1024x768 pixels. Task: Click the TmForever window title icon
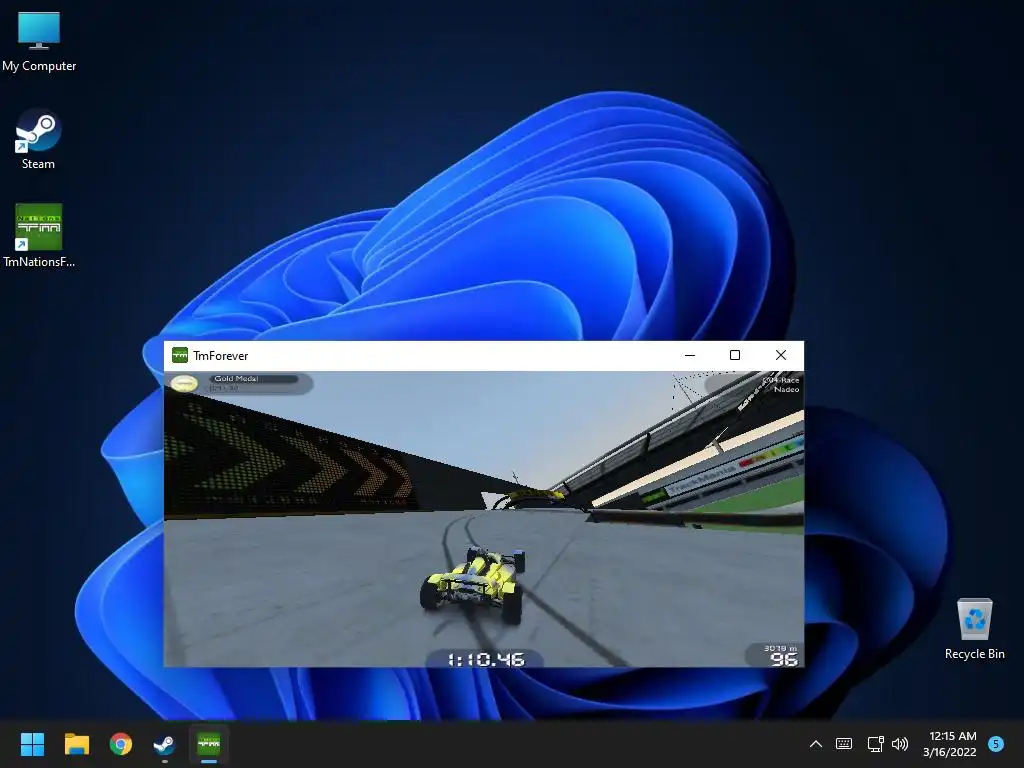pyautogui.click(x=180, y=355)
